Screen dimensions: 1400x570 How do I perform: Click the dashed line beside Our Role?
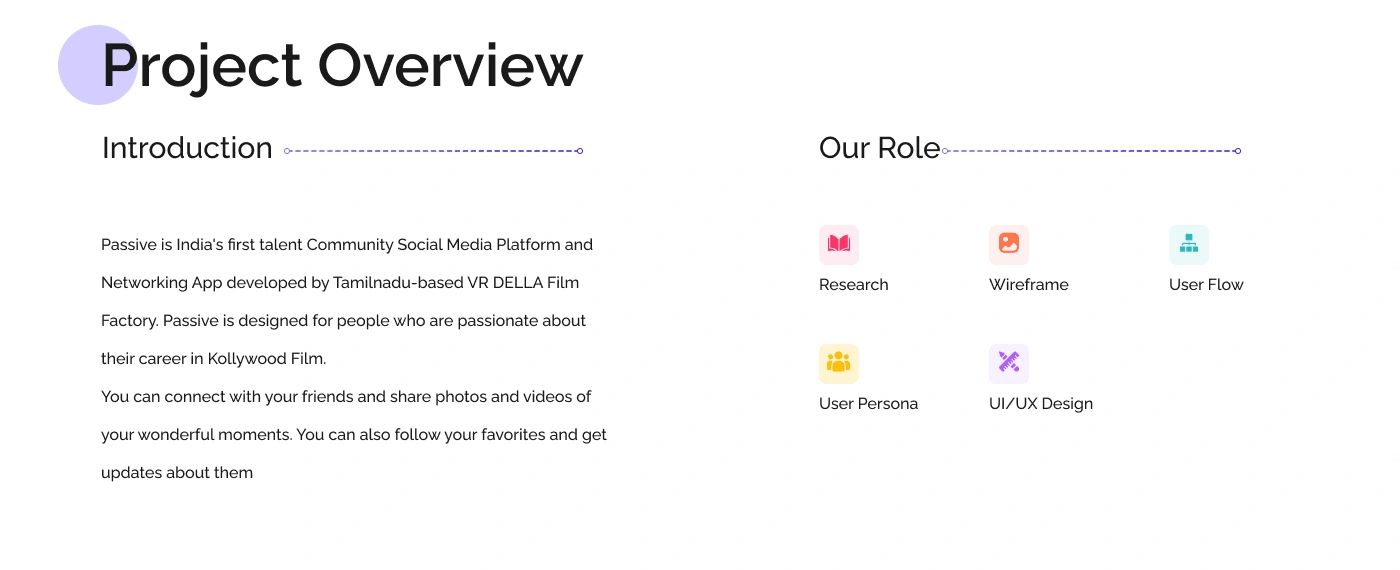click(x=1092, y=151)
